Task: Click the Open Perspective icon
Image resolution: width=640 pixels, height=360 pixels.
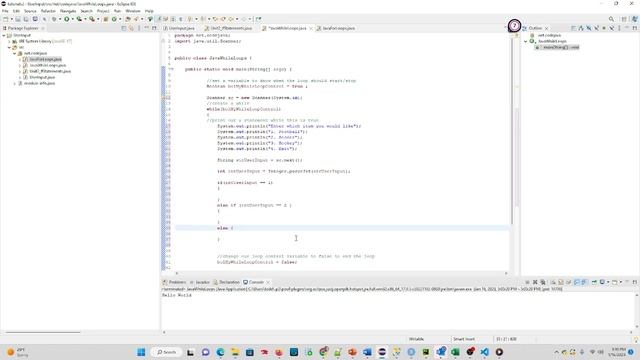Action: point(624,19)
